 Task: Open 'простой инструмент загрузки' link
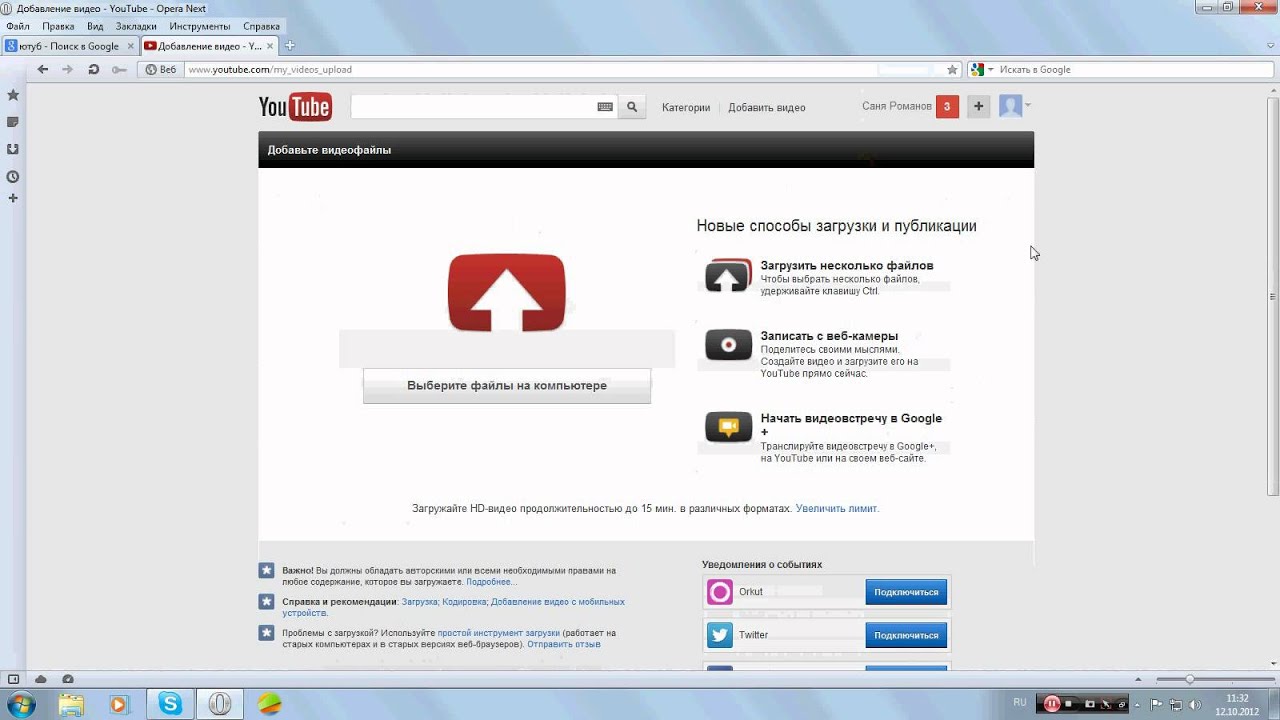(498, 633)
